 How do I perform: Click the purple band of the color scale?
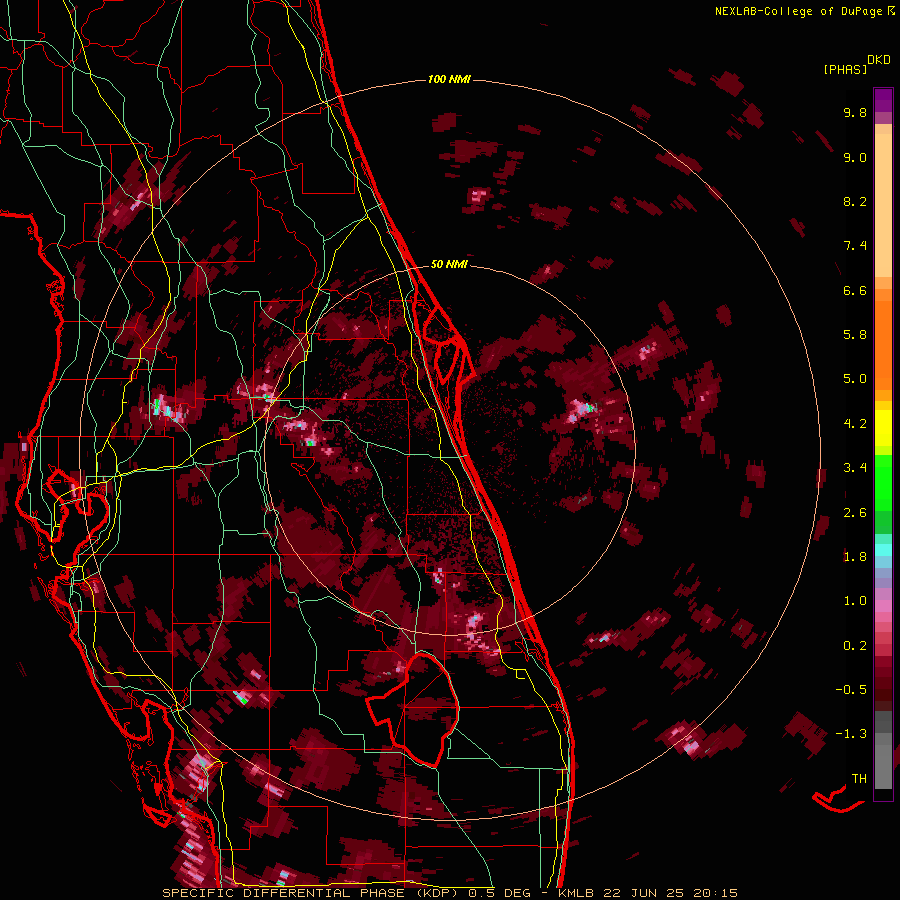pos(883,100)
